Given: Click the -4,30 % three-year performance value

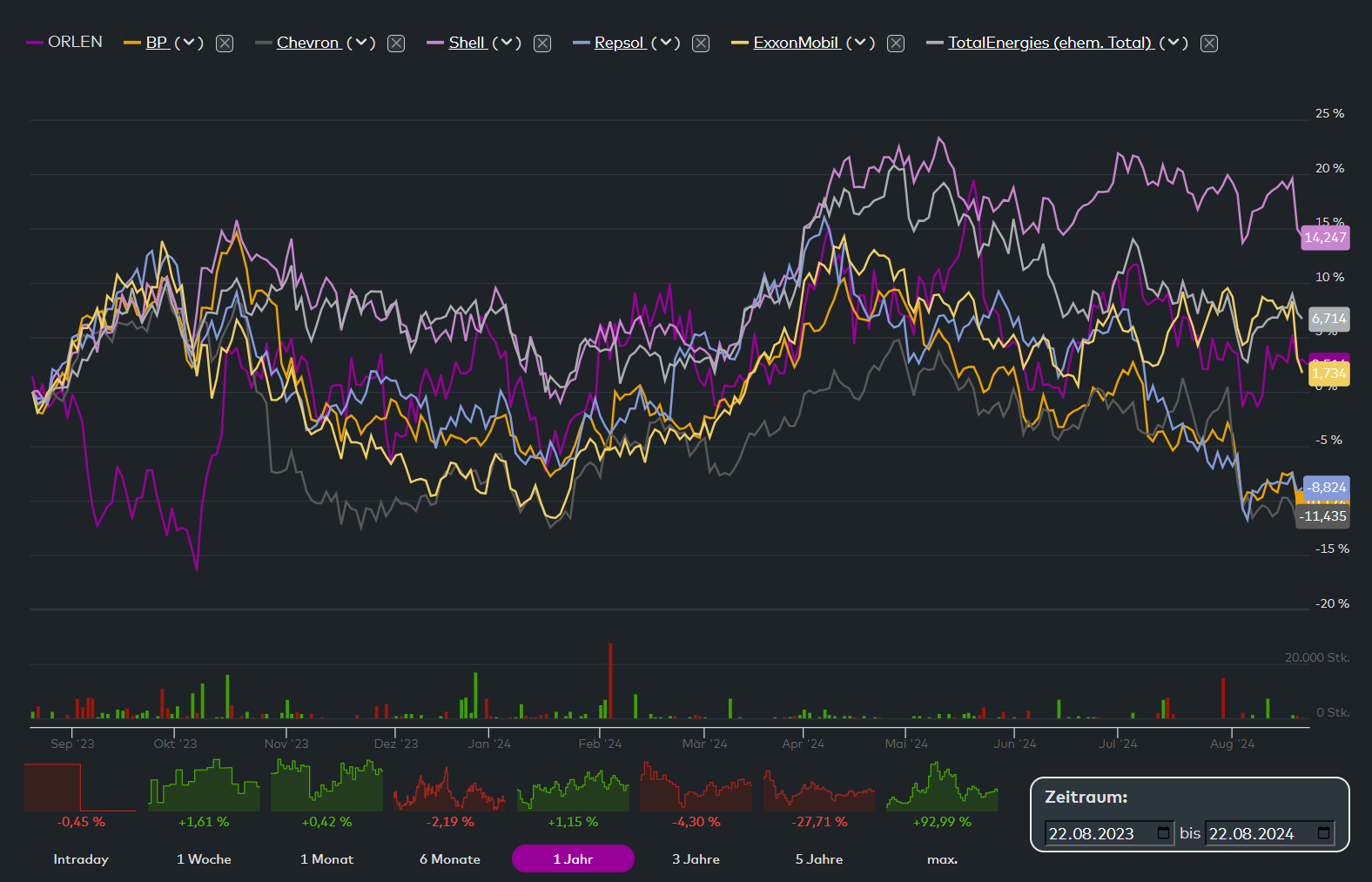Looking at the screenshot, I should (x=696, y=822).
